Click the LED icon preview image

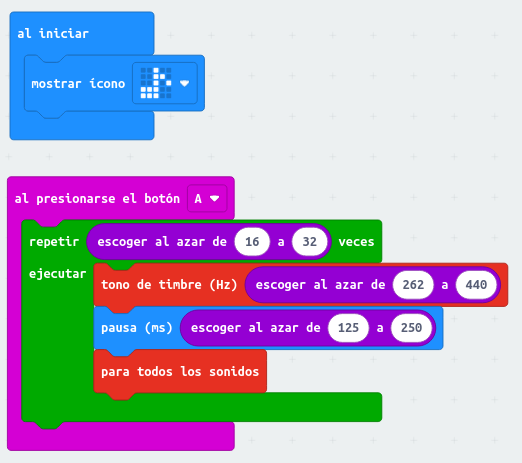coord(156,83)
